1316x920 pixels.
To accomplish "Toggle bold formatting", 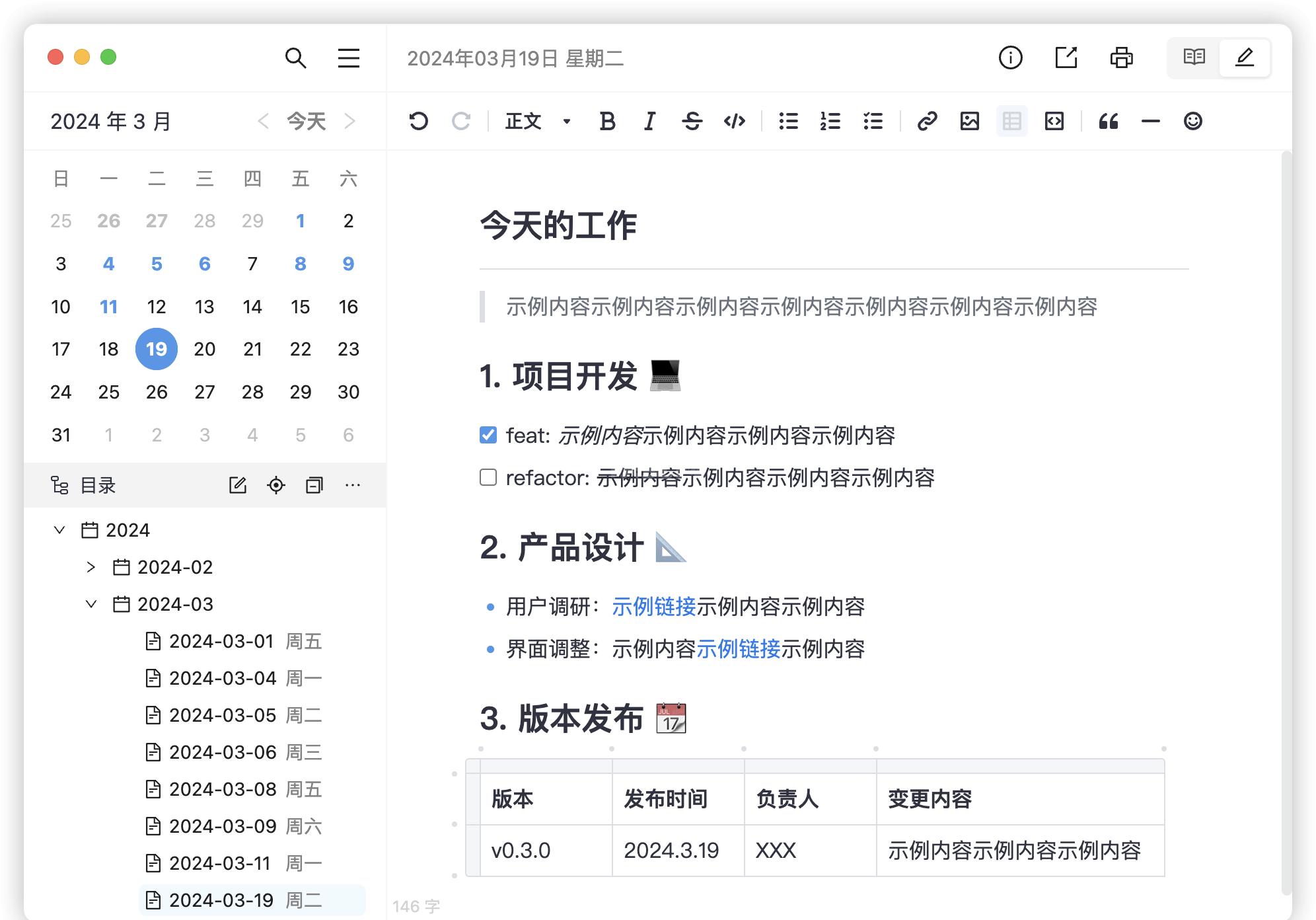I will [608, 121].
